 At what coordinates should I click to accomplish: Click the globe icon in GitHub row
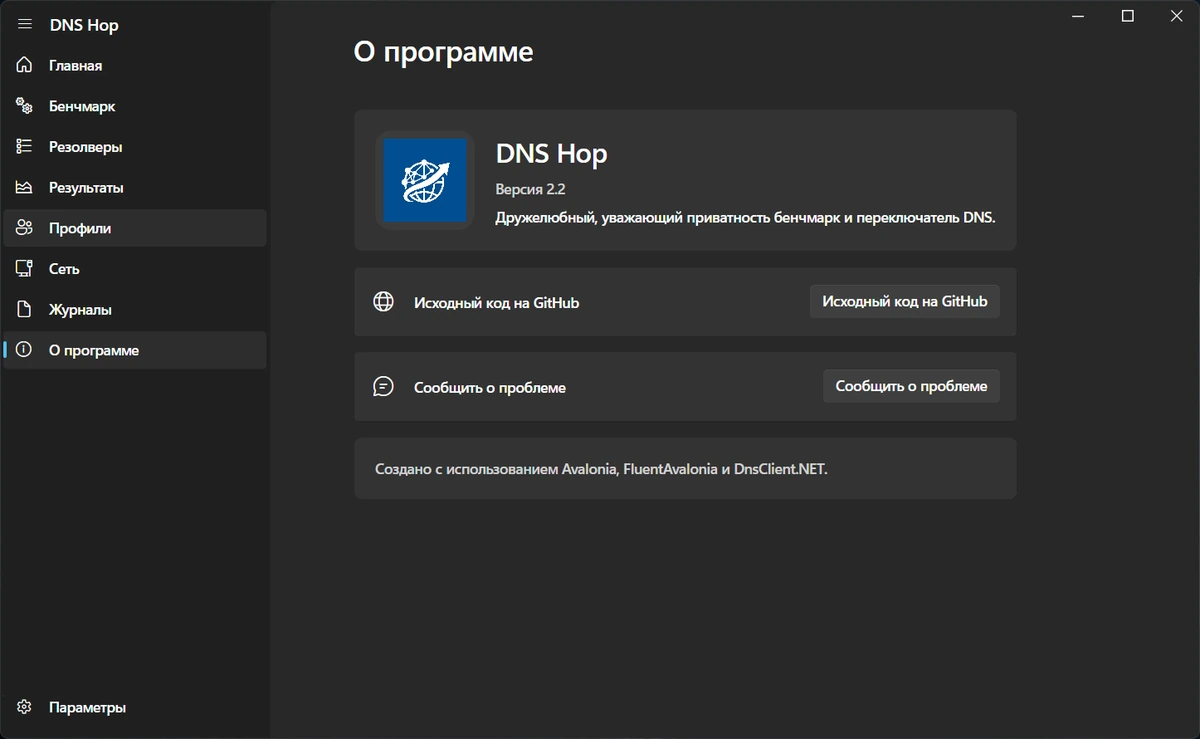point(383,301)
